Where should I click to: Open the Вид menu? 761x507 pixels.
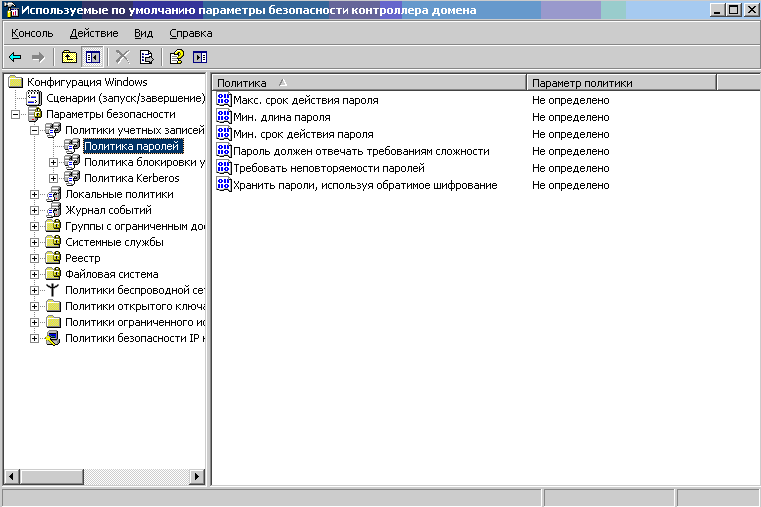[x=144, y=33]
